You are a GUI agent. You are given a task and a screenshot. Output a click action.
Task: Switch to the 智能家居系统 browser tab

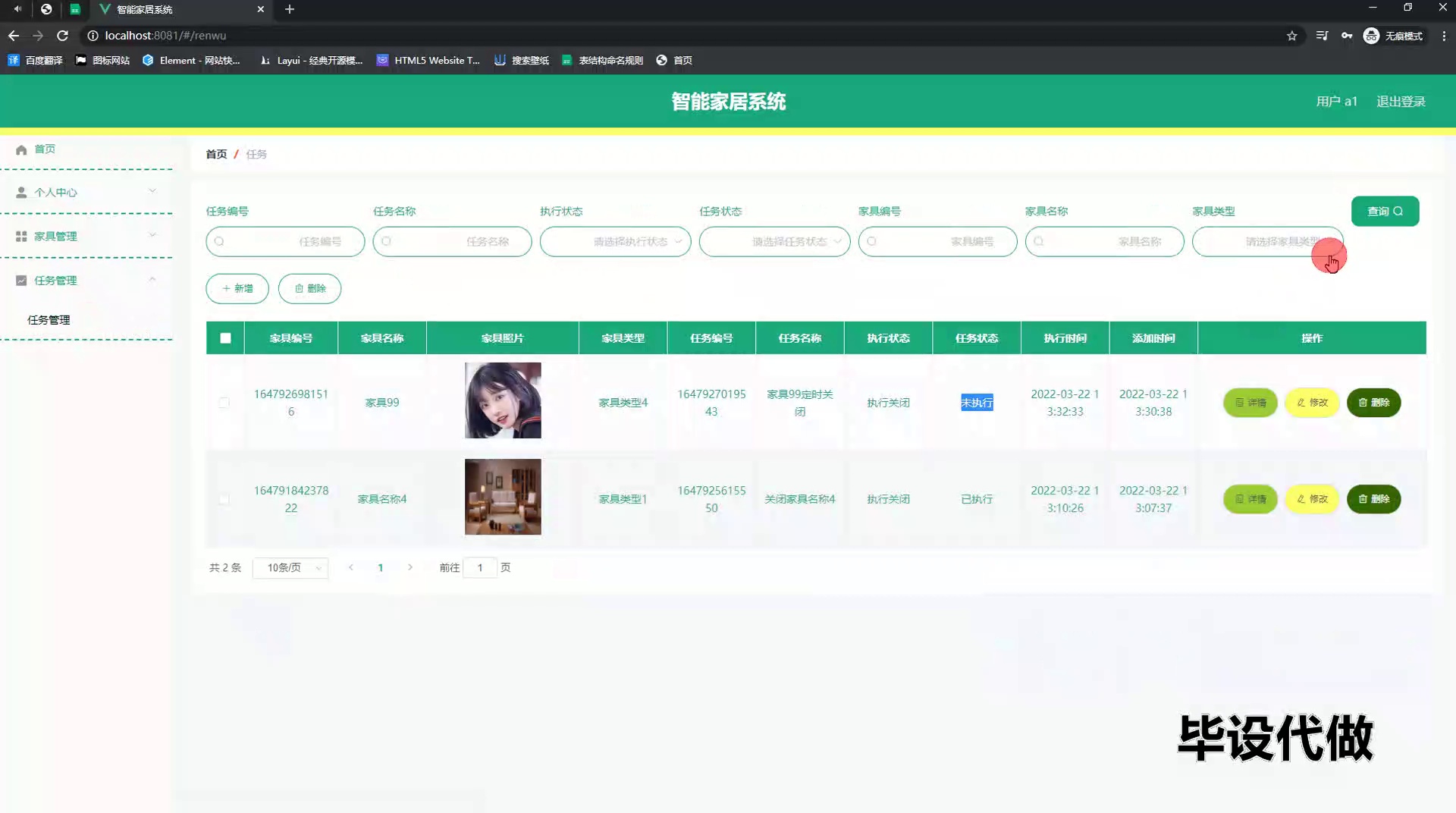[180, 9]
